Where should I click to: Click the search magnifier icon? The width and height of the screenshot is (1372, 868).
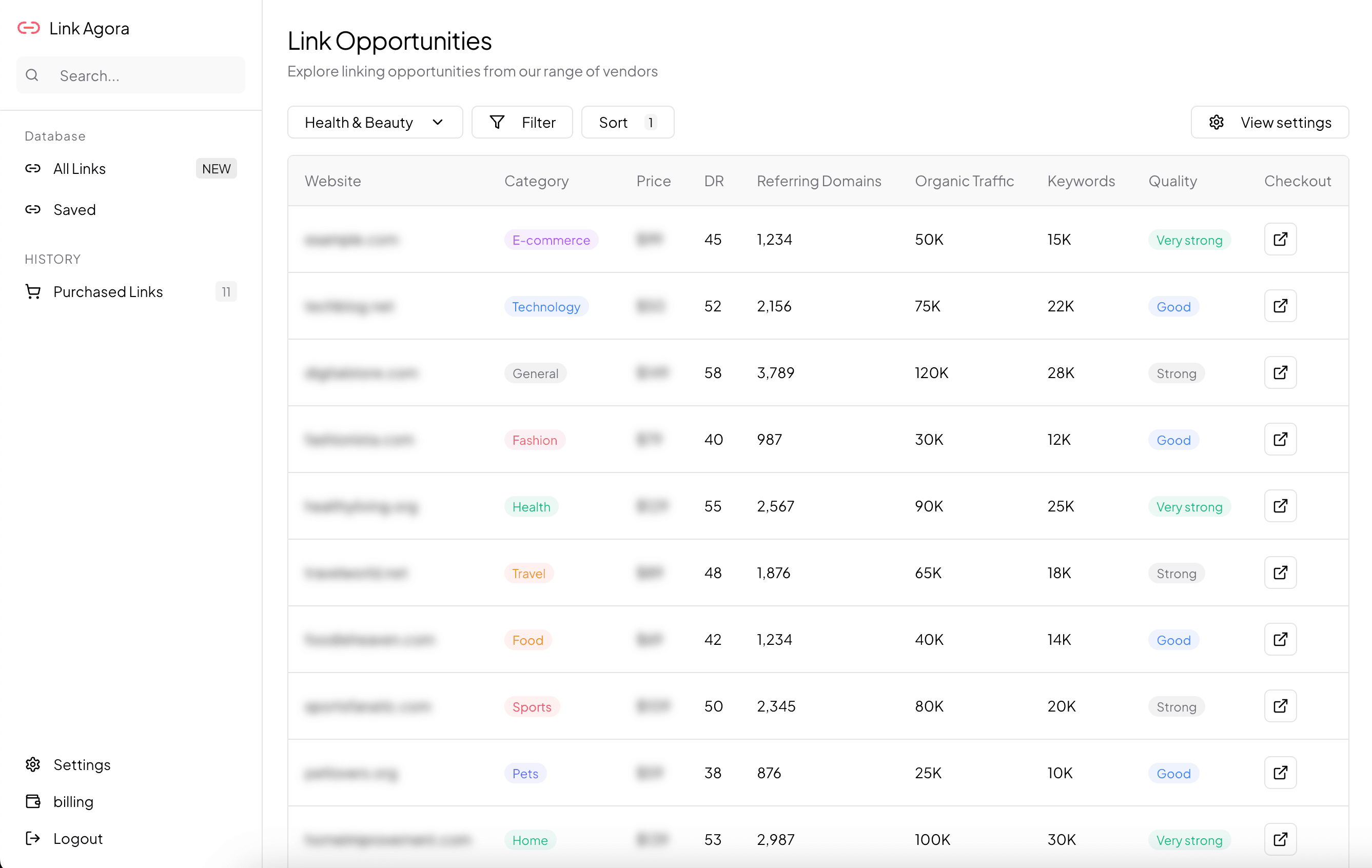coord(32,74)
